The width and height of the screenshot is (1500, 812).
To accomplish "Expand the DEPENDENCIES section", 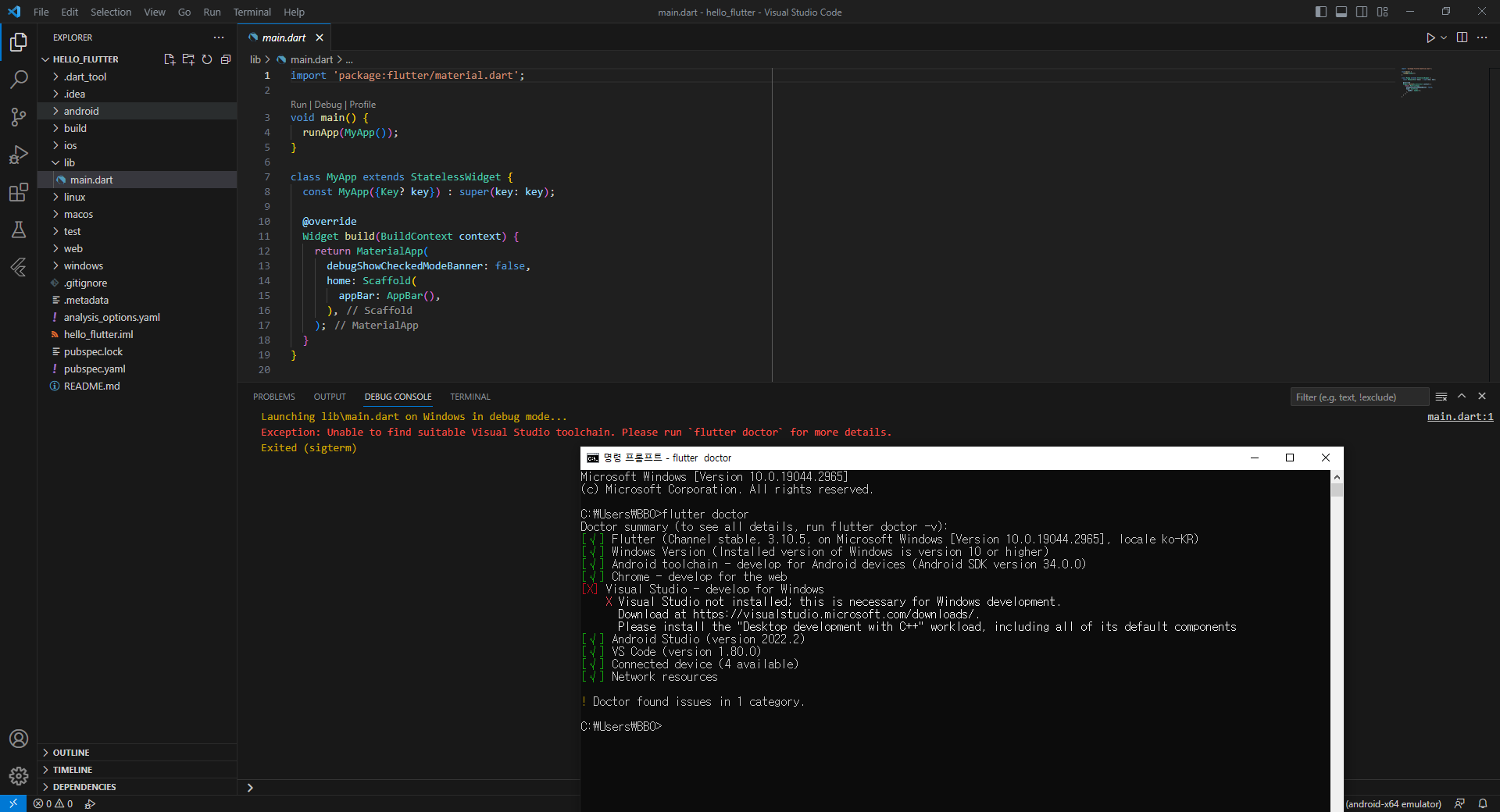I will click(x=137, y=787).
